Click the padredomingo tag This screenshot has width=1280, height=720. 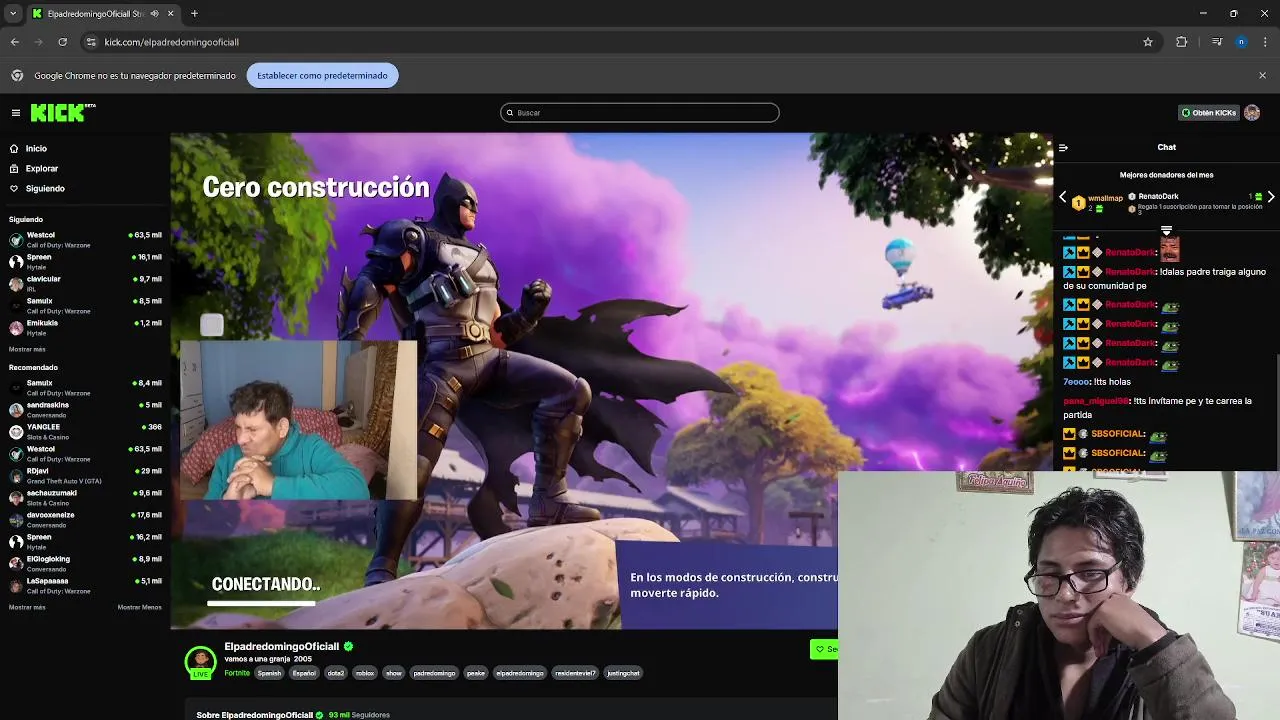(434, 673)
